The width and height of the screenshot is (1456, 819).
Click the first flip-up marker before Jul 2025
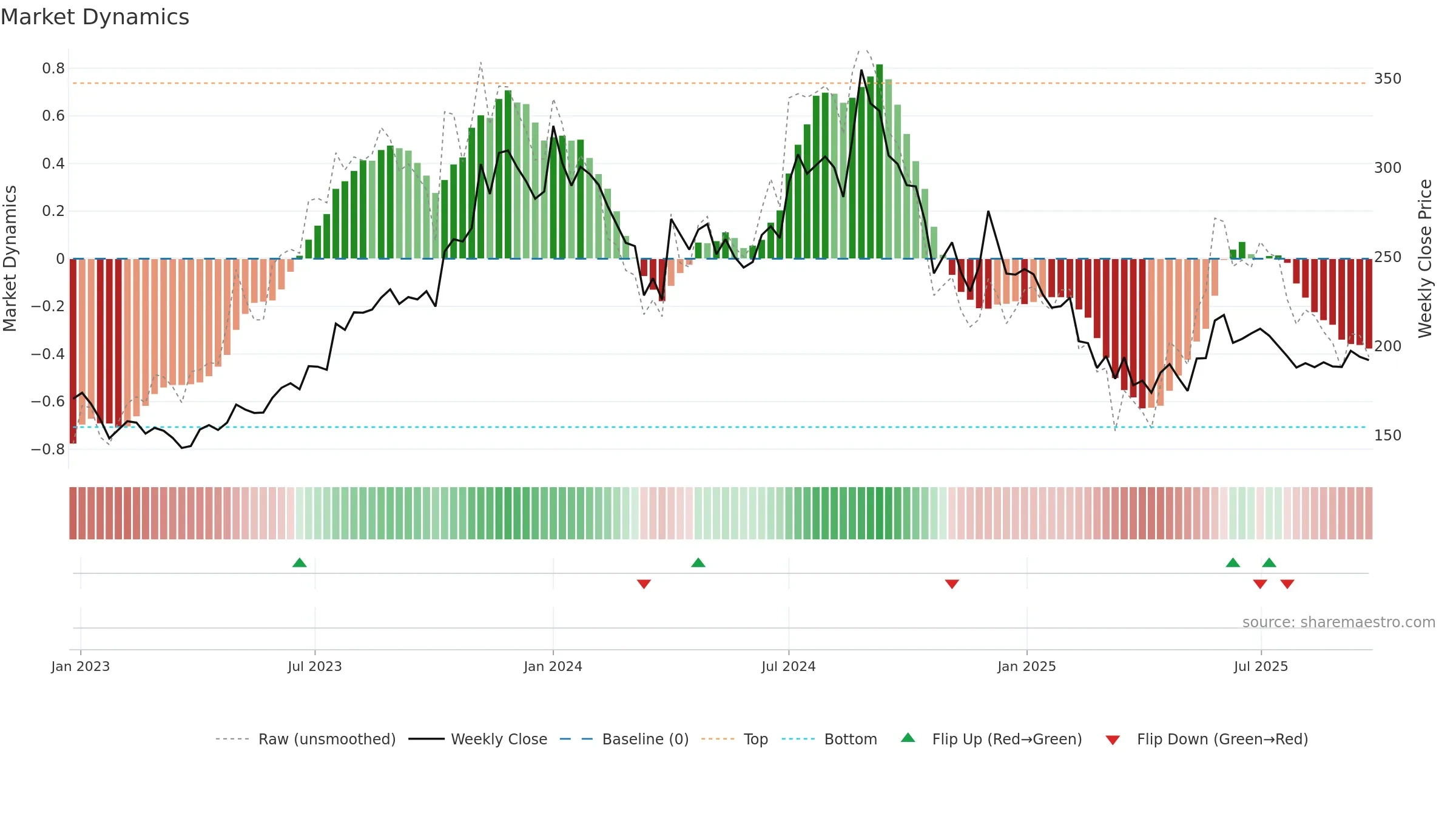tap(1233, 562)
